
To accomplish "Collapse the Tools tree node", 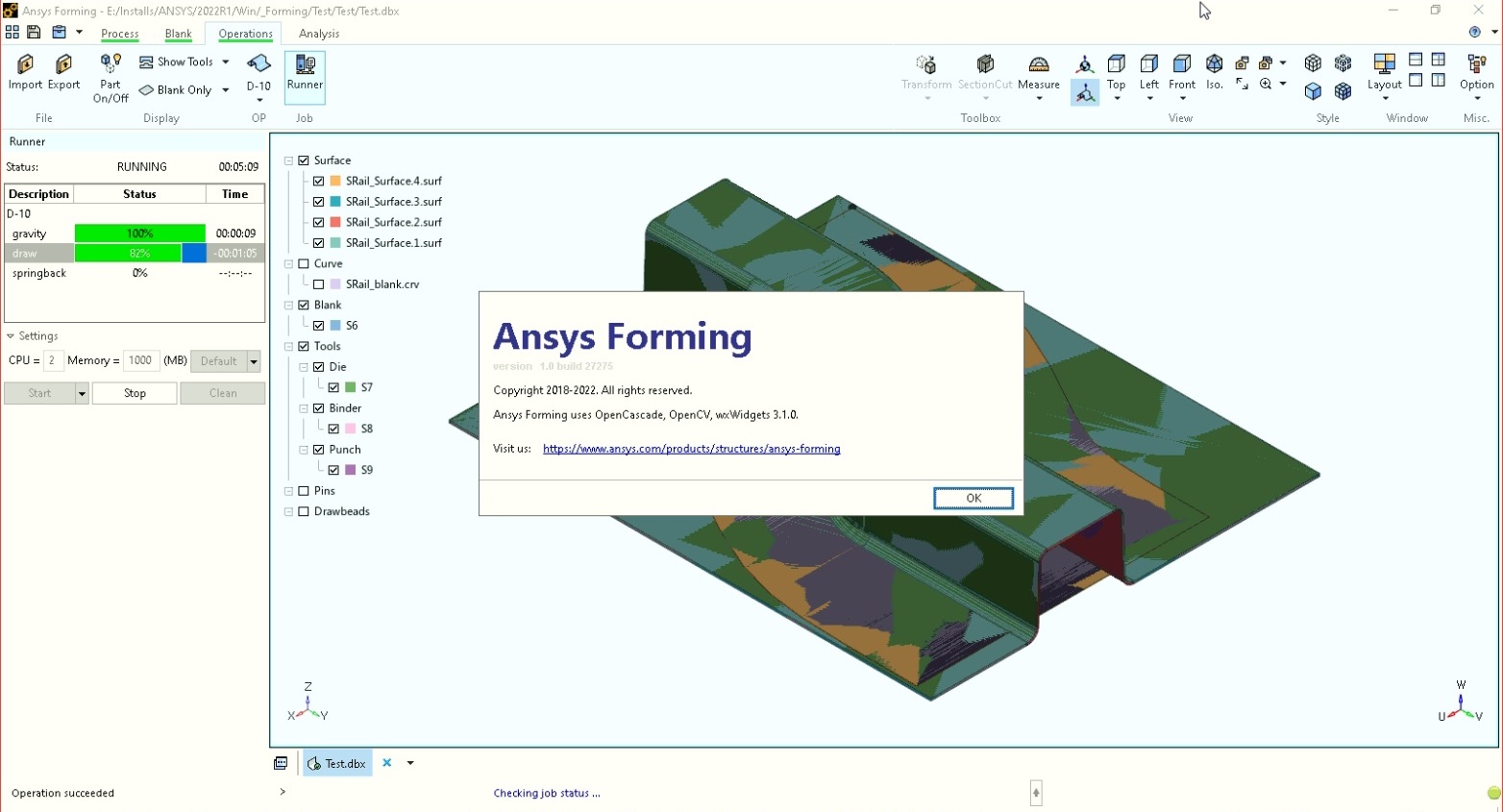I will click(x=288, y=346).
